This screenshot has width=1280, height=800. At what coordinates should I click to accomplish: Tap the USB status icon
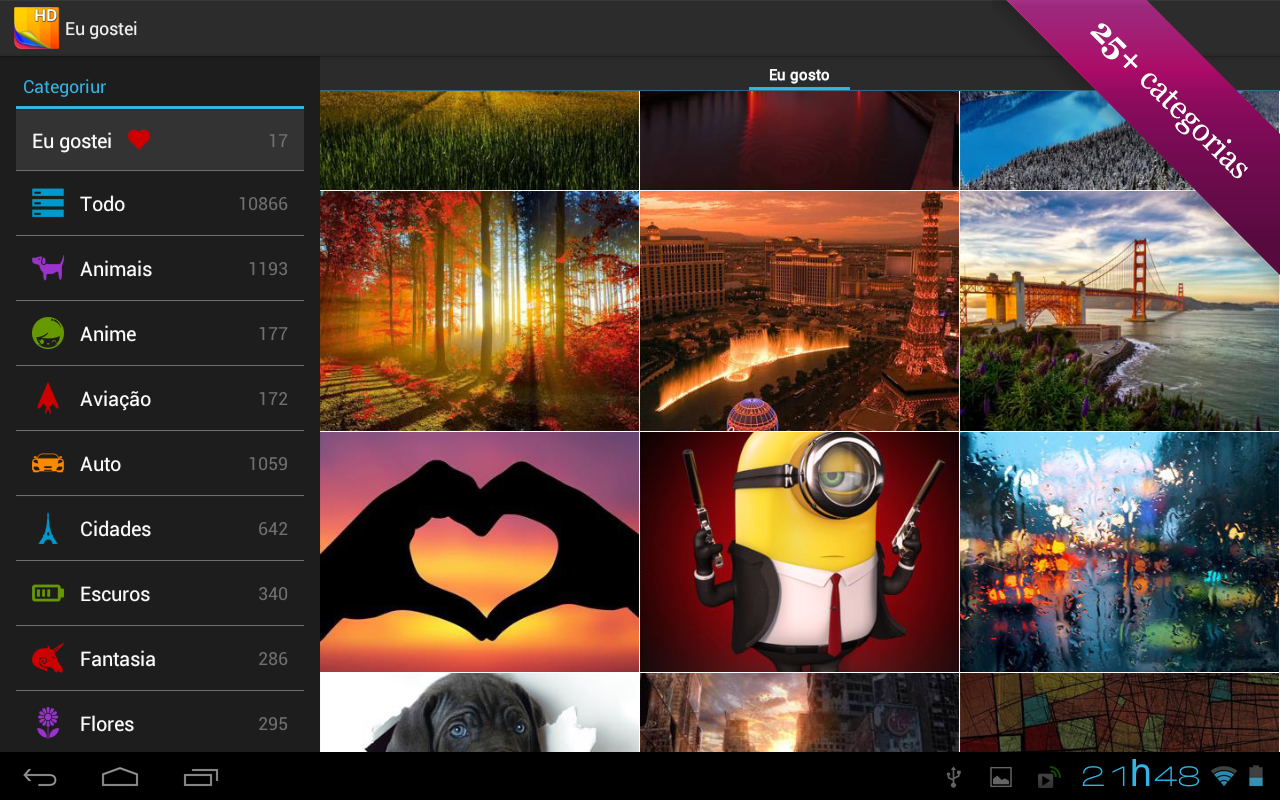[x=954, y=777]
